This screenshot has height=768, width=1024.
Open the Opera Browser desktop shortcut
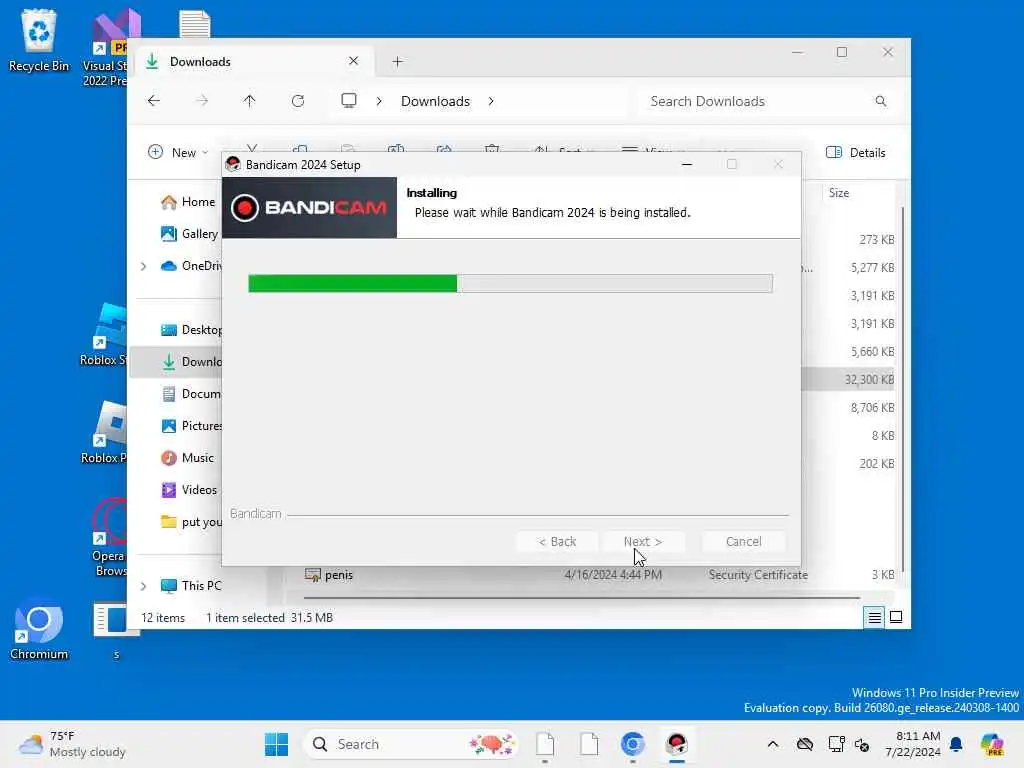(110, 537)
